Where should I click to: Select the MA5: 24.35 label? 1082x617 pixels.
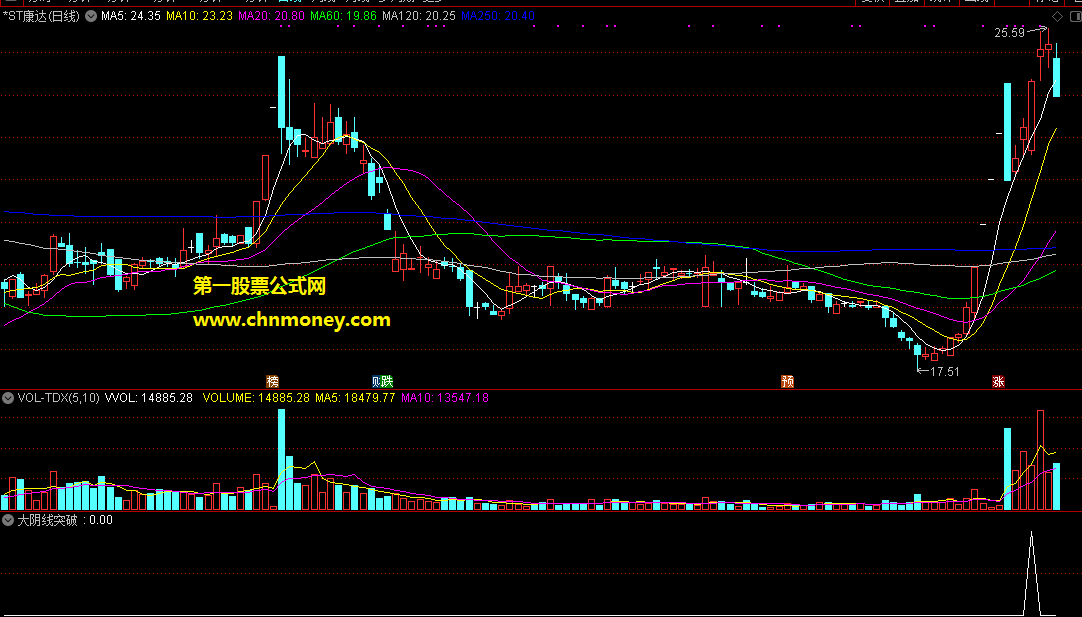tap(130, 16)
